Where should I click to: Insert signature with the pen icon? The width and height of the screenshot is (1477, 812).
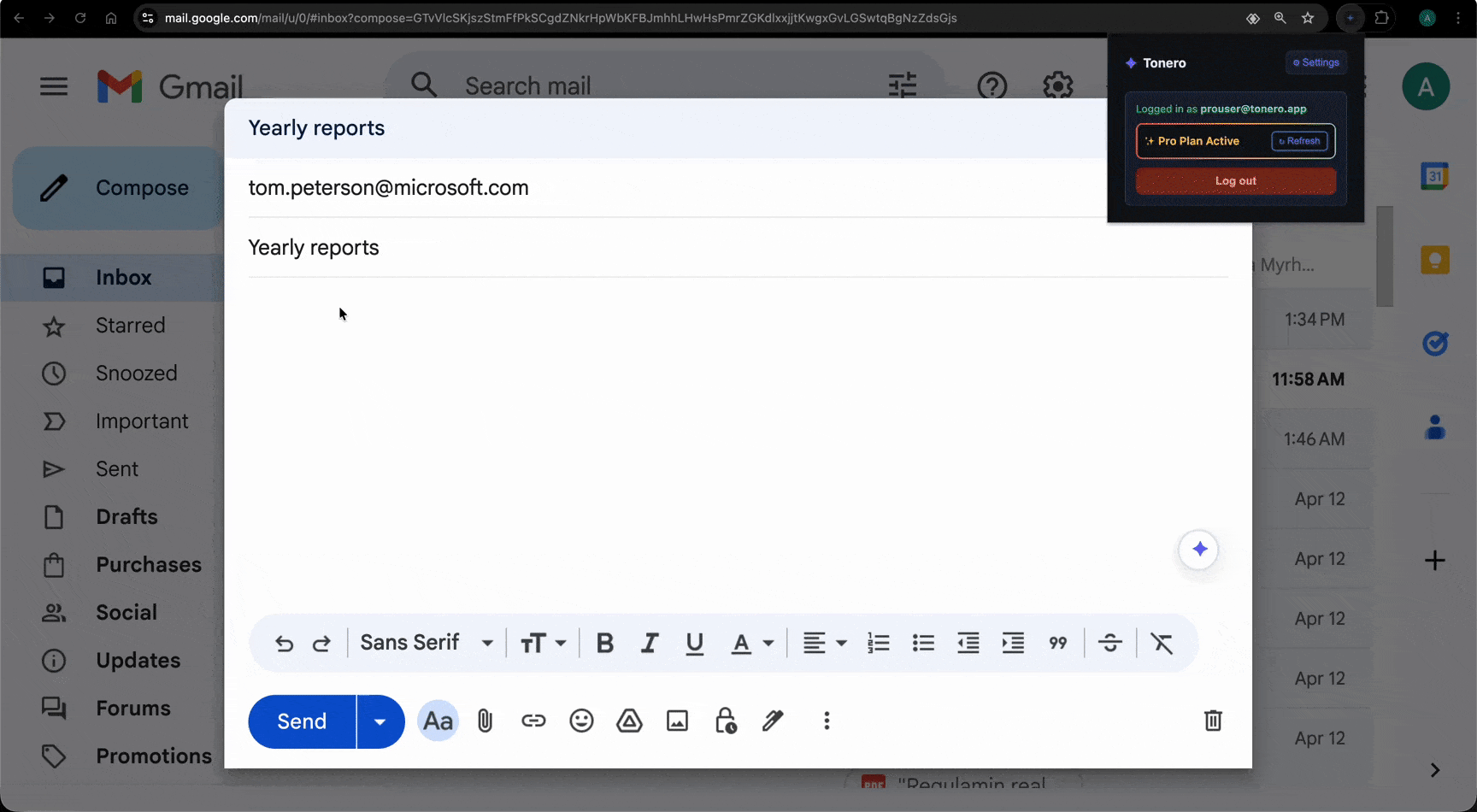773,721
